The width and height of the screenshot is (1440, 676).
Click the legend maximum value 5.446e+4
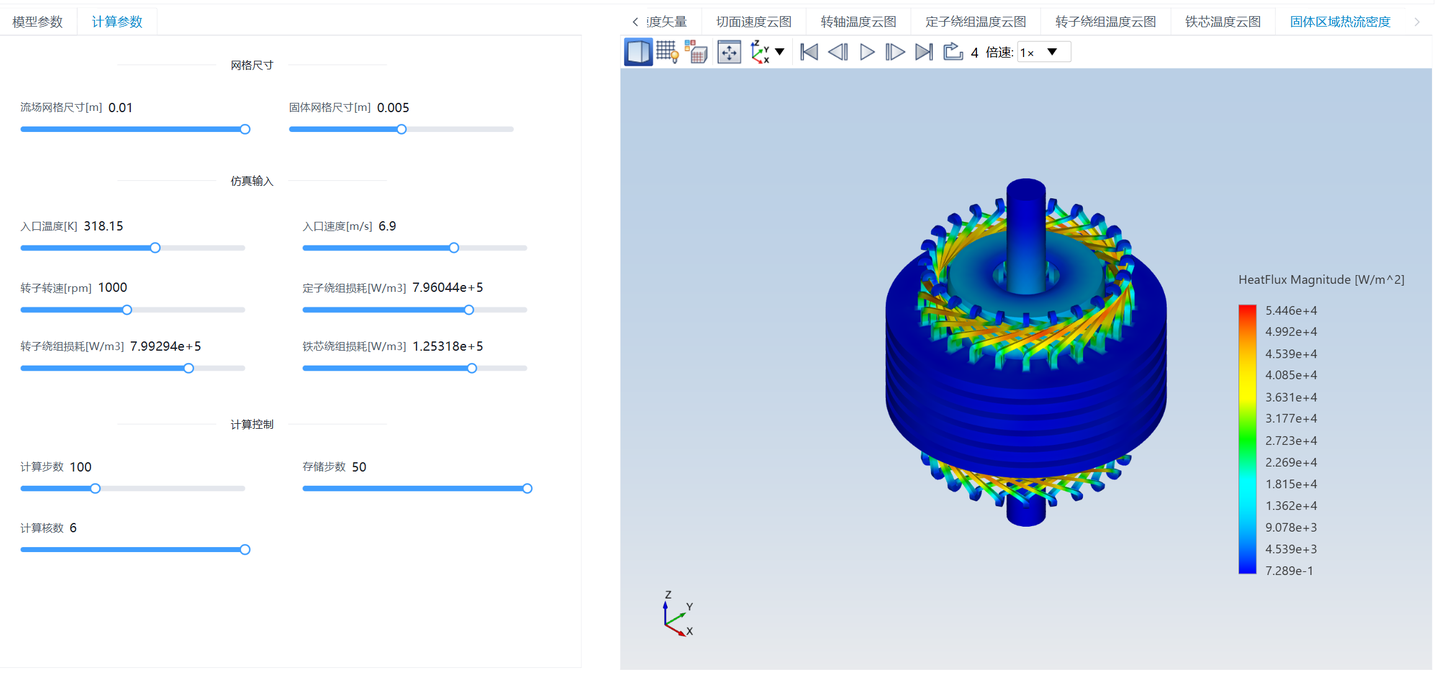[1291, 311]
